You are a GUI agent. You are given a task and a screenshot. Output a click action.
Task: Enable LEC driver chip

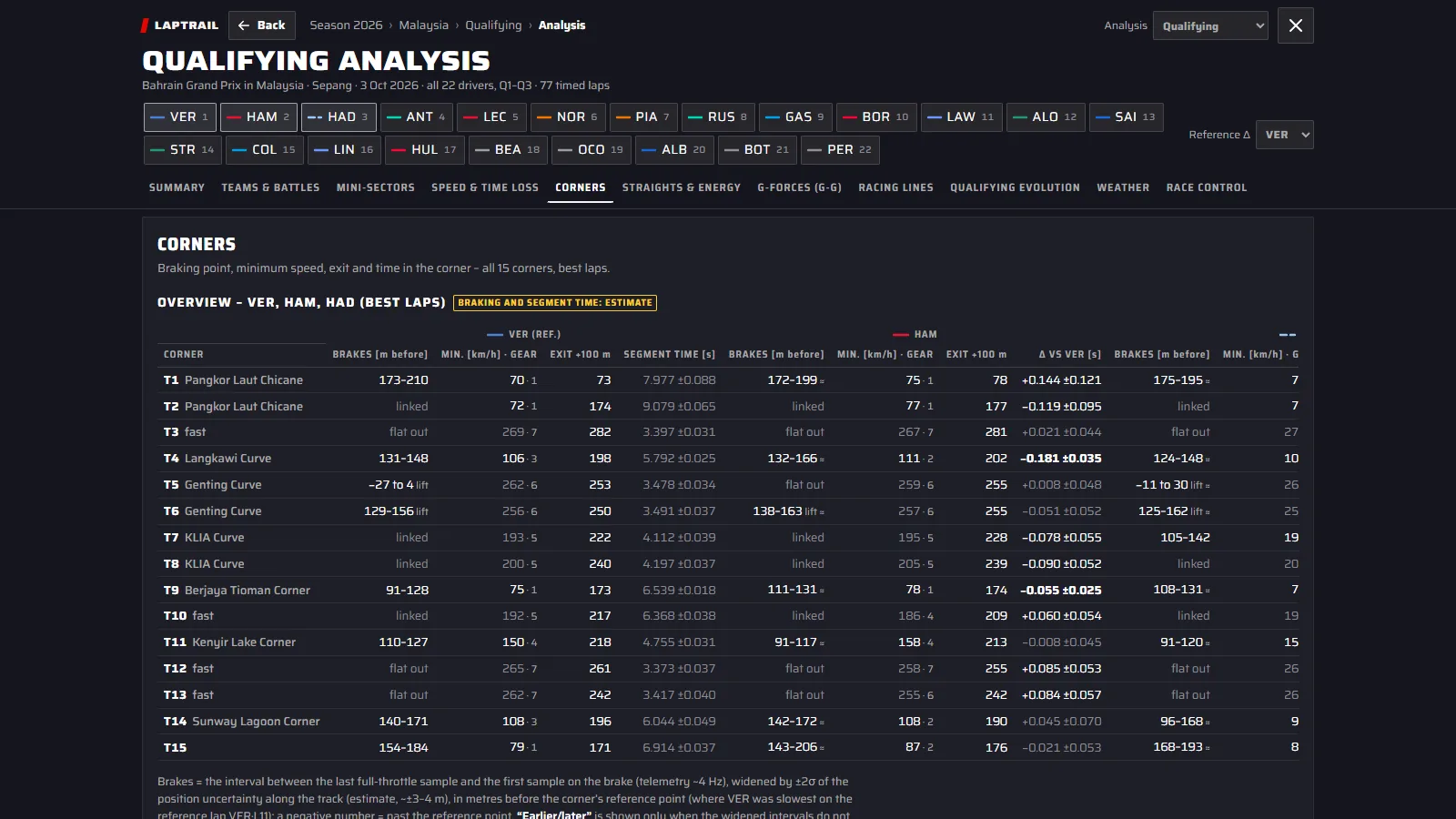coord(491,117)
